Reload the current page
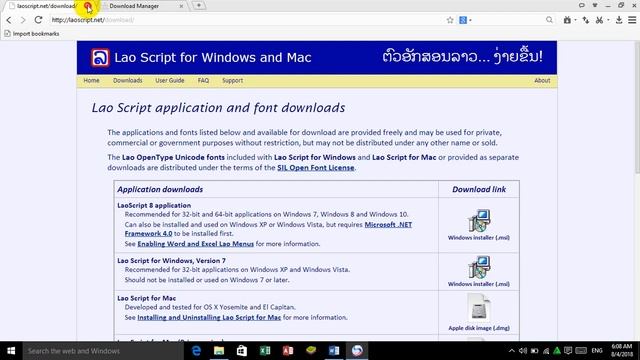 click(38, 20)
